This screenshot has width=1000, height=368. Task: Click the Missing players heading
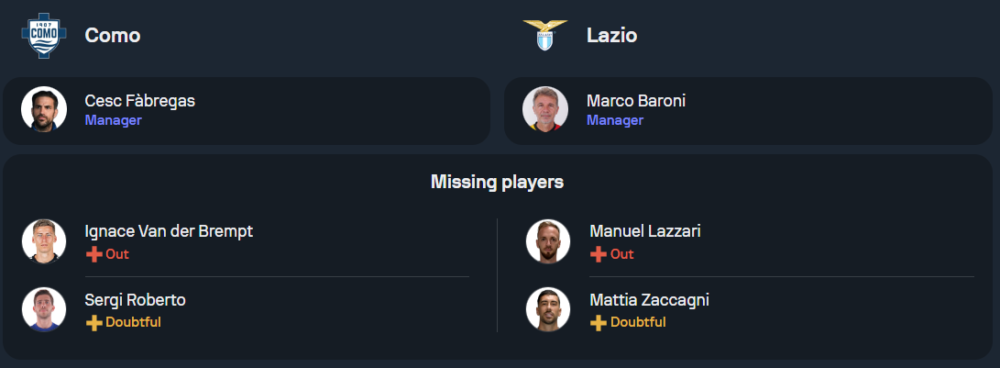point(497,182)
